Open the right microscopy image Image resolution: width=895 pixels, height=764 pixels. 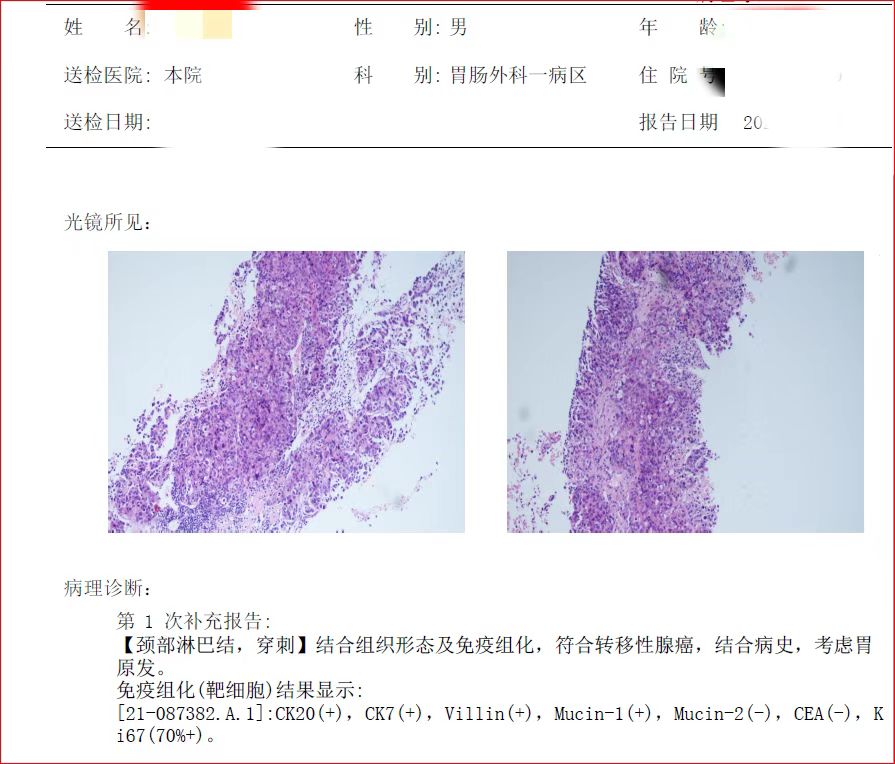coord(686,390)
